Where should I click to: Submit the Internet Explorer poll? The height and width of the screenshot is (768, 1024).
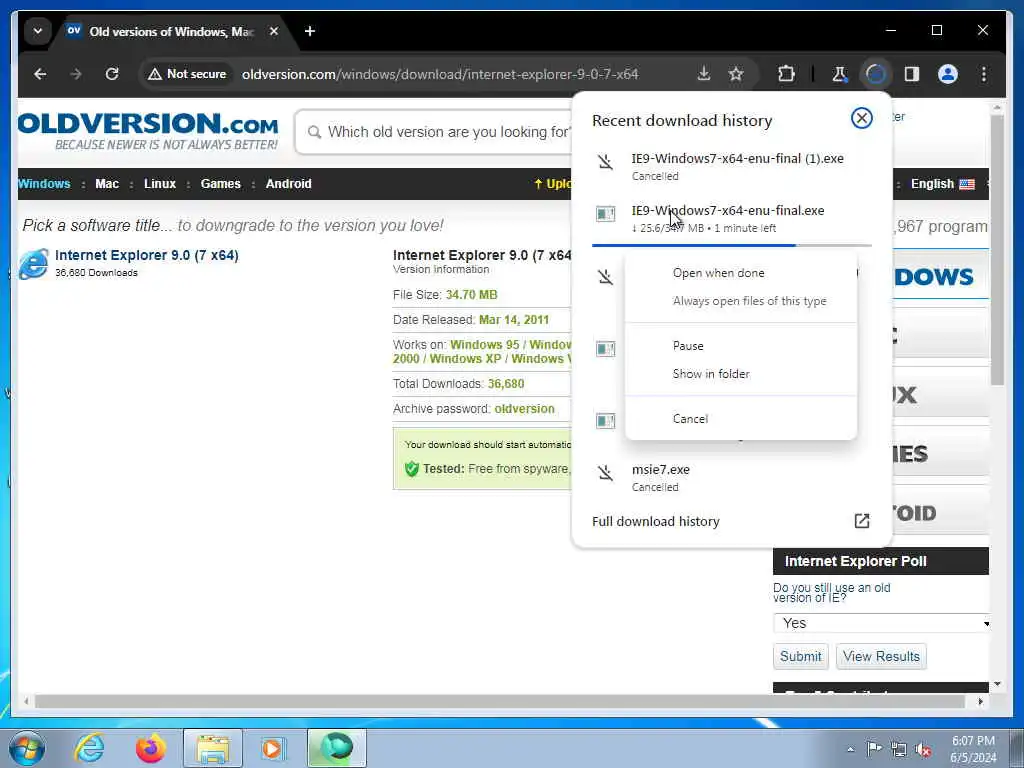(x=801, y=656)
